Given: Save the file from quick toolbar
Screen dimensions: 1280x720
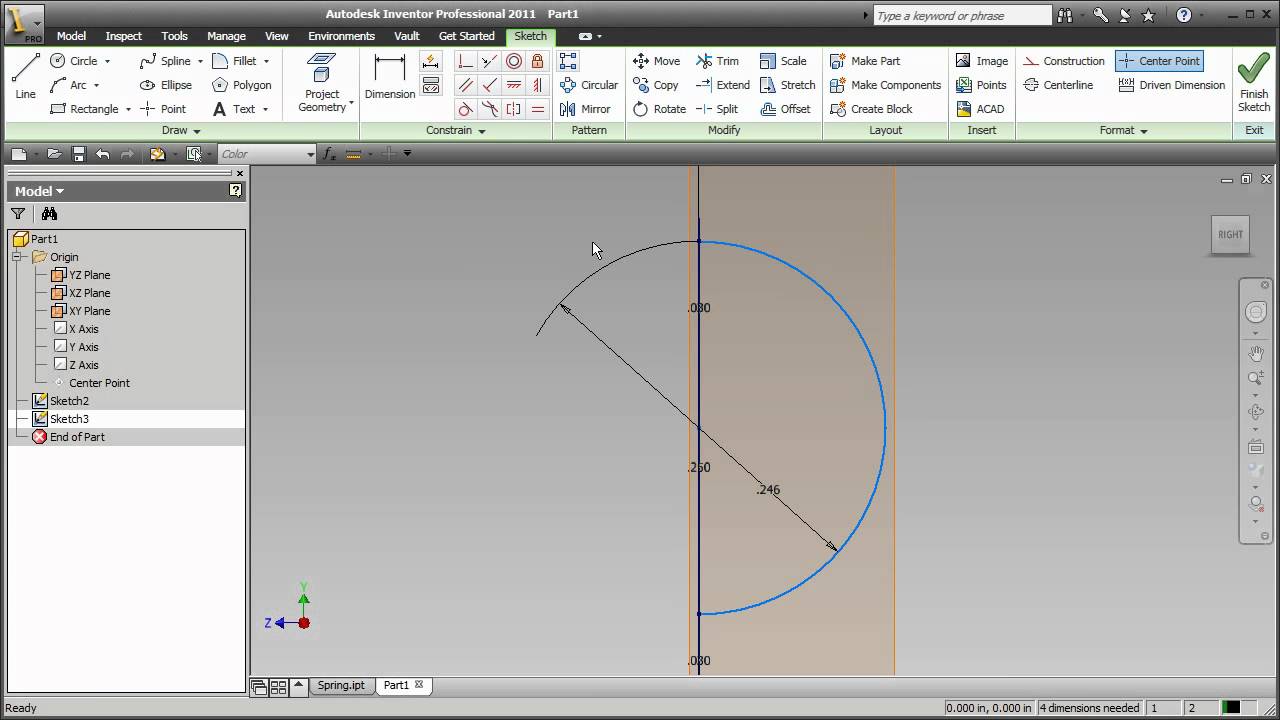Looking at the screenshot, I should 79,154.
